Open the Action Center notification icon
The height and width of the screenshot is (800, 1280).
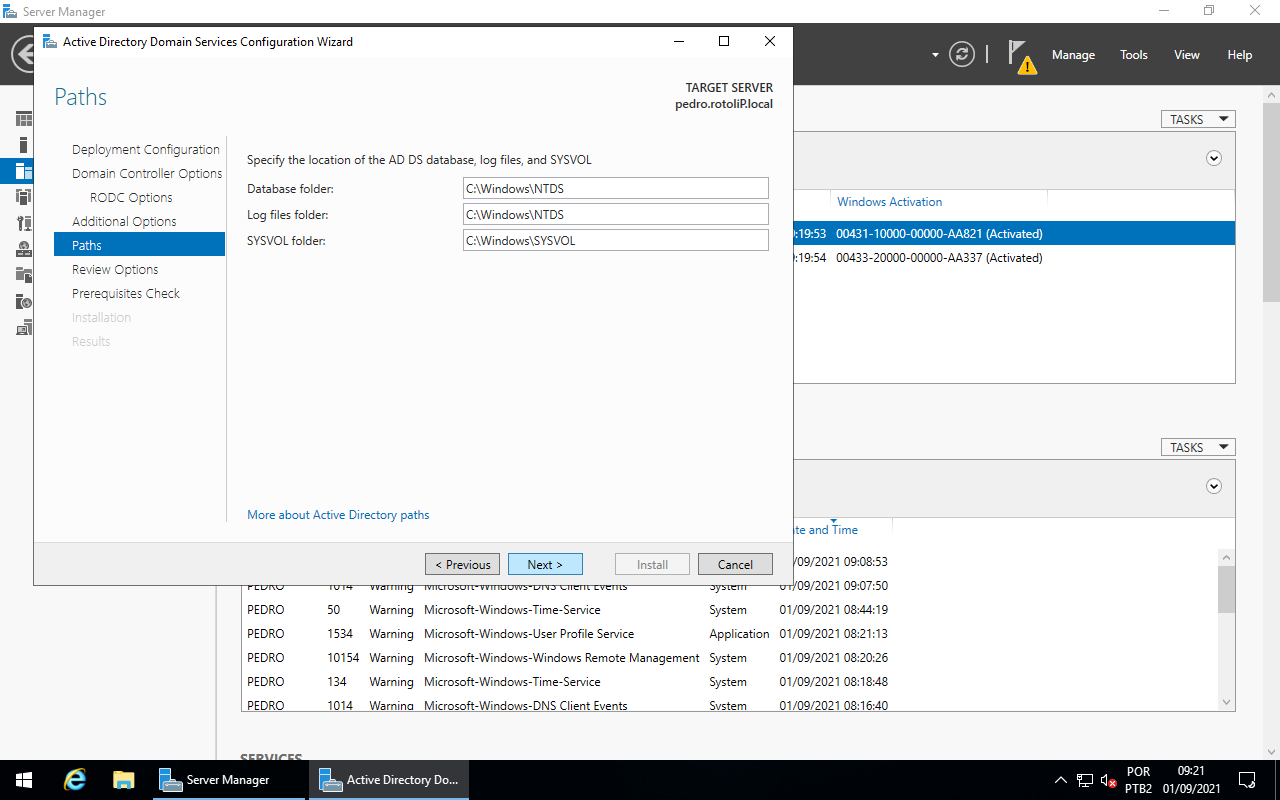[x=1247, y=780]
